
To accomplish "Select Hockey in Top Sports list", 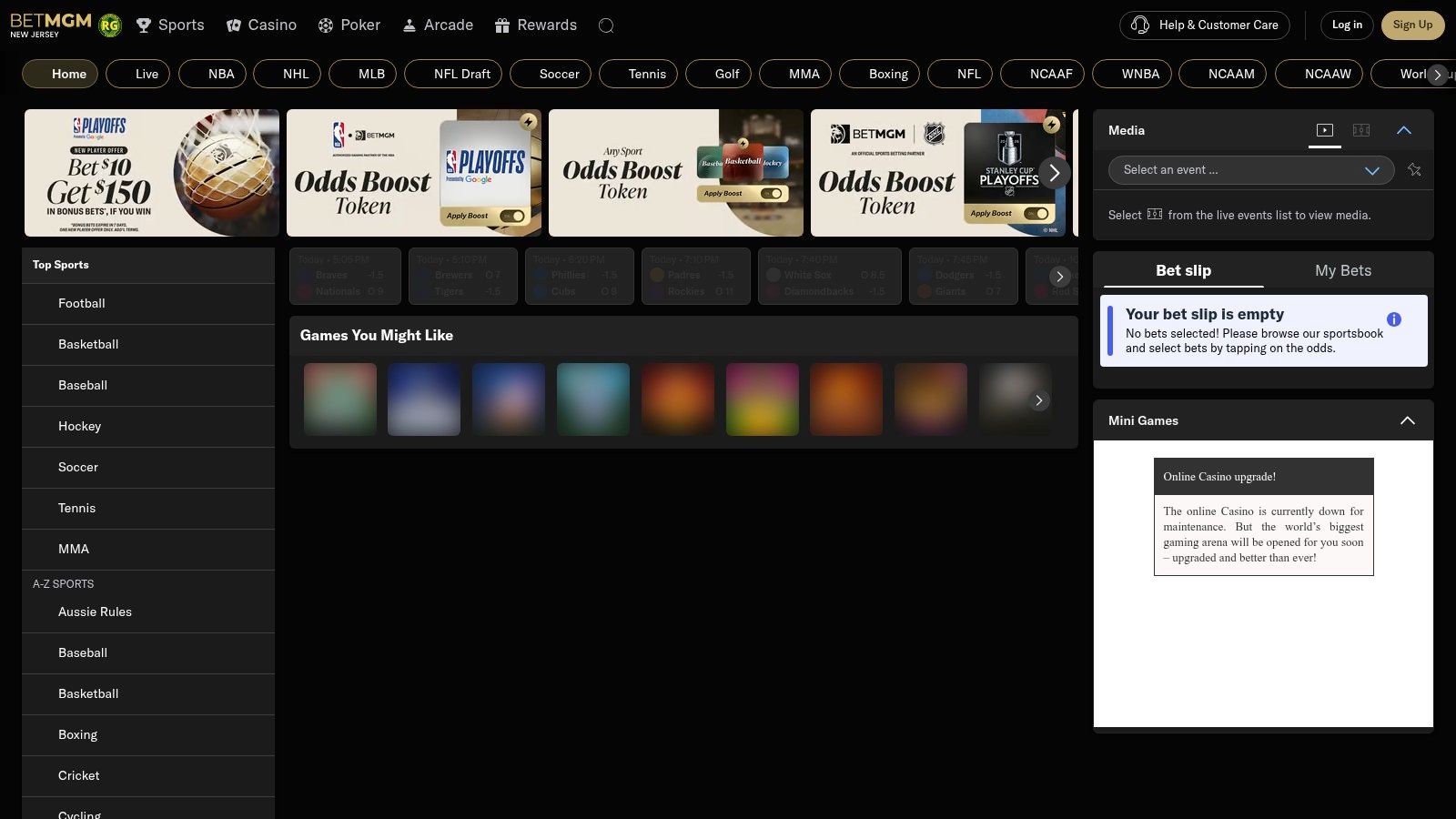I will click(x=80, y=426).
